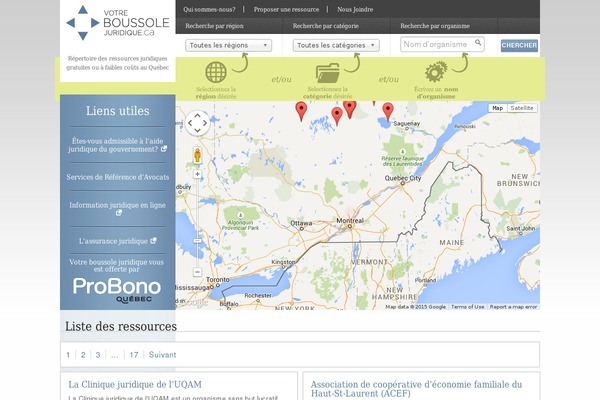The height and width of the screenshot is (400, 600).
Task: Open Qui sommes-nous? menu item
Action: coord(209,9)
